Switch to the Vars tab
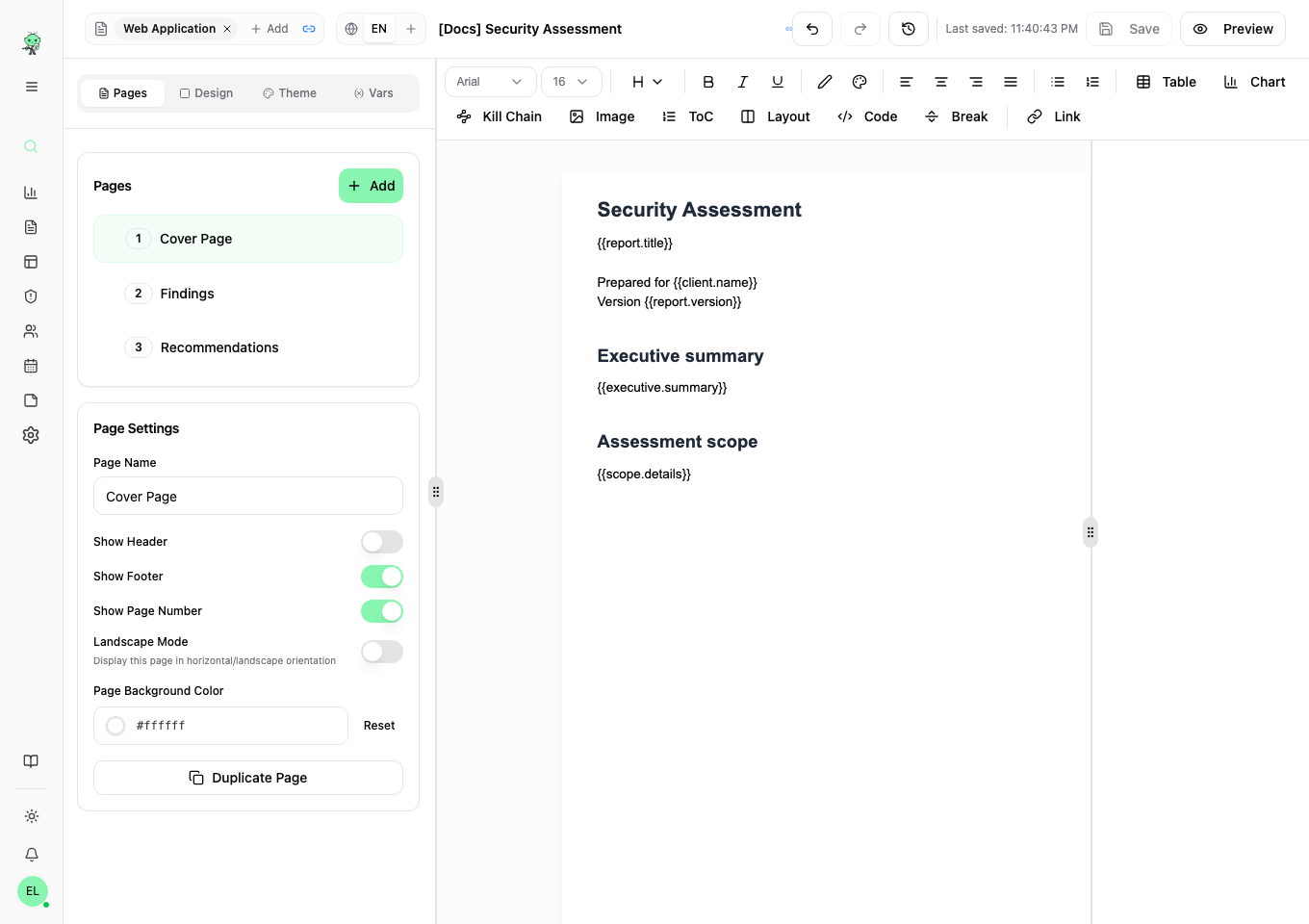The width and height of the screenshot is (1309, 924). (x=373, y=93)
